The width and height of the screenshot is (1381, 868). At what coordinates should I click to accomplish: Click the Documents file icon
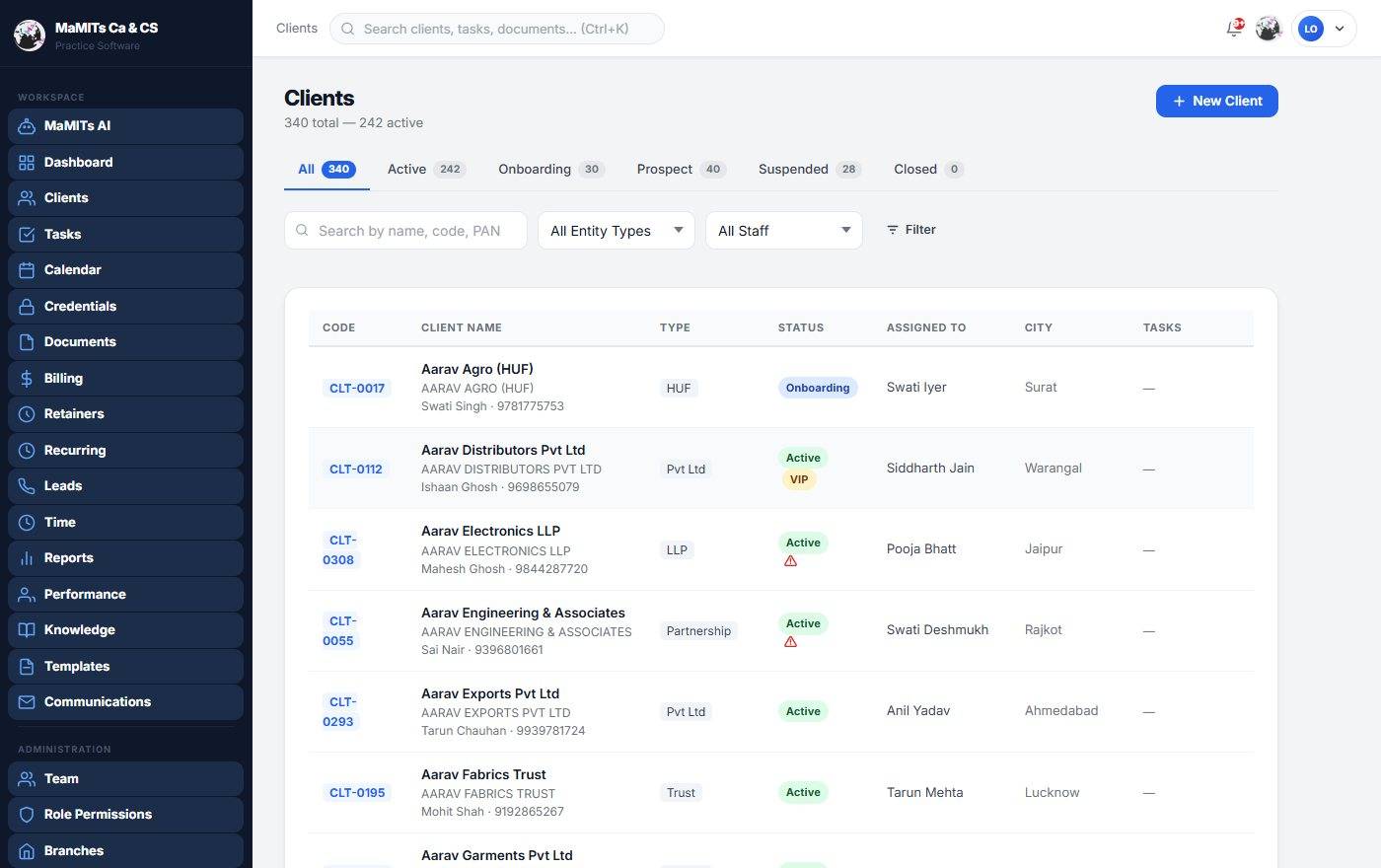[x=27, y=342]
